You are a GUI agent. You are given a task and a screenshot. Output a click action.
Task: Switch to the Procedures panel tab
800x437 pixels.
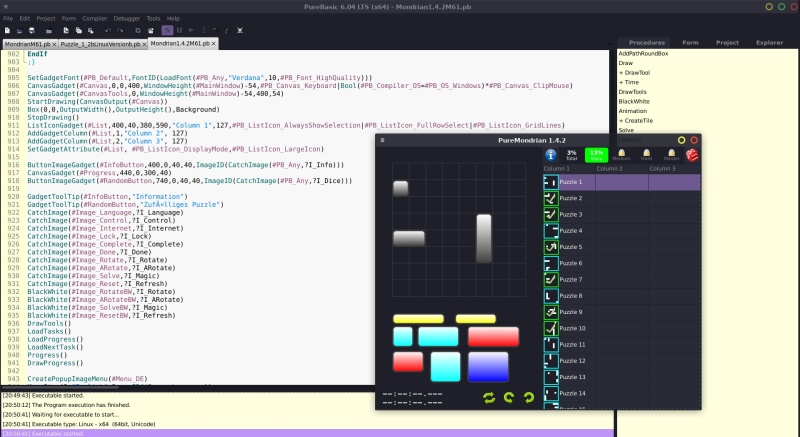point(646,43)
